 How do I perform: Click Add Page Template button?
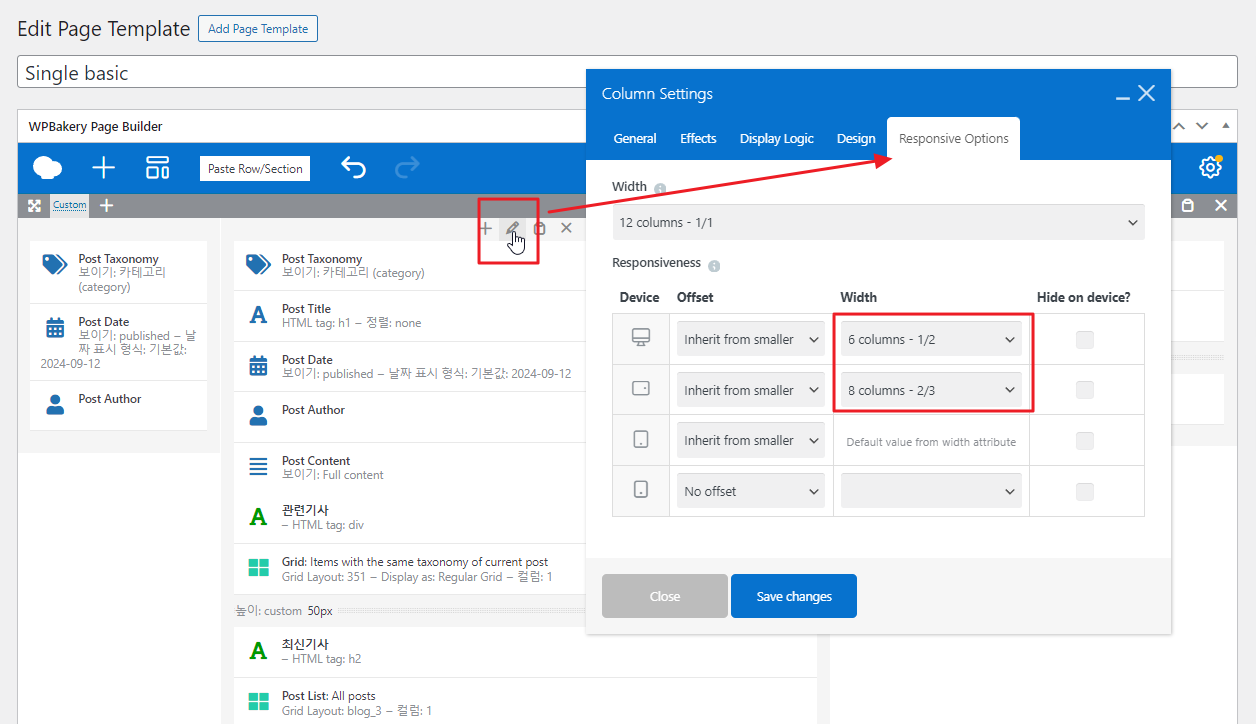pos(258,29)
